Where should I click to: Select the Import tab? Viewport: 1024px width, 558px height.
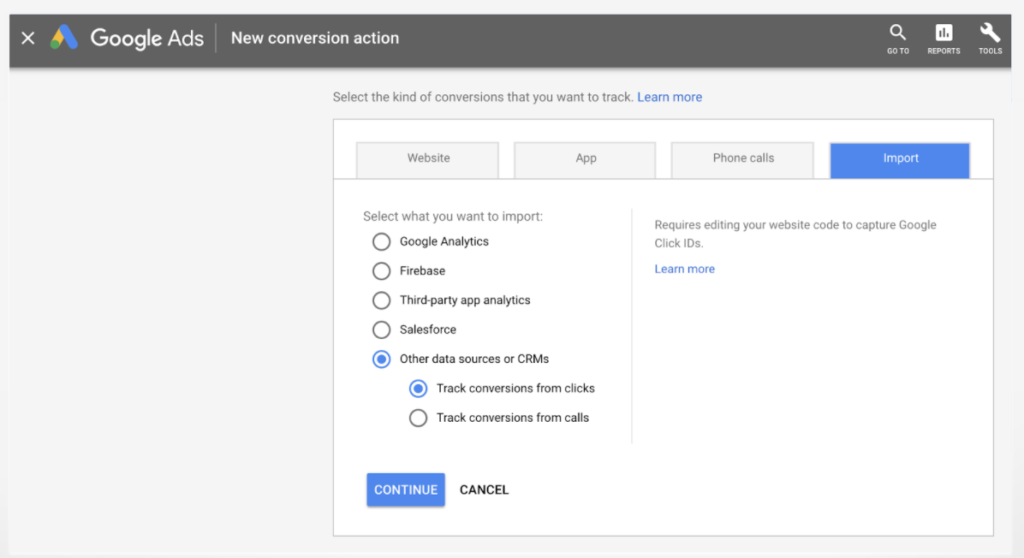900,160
